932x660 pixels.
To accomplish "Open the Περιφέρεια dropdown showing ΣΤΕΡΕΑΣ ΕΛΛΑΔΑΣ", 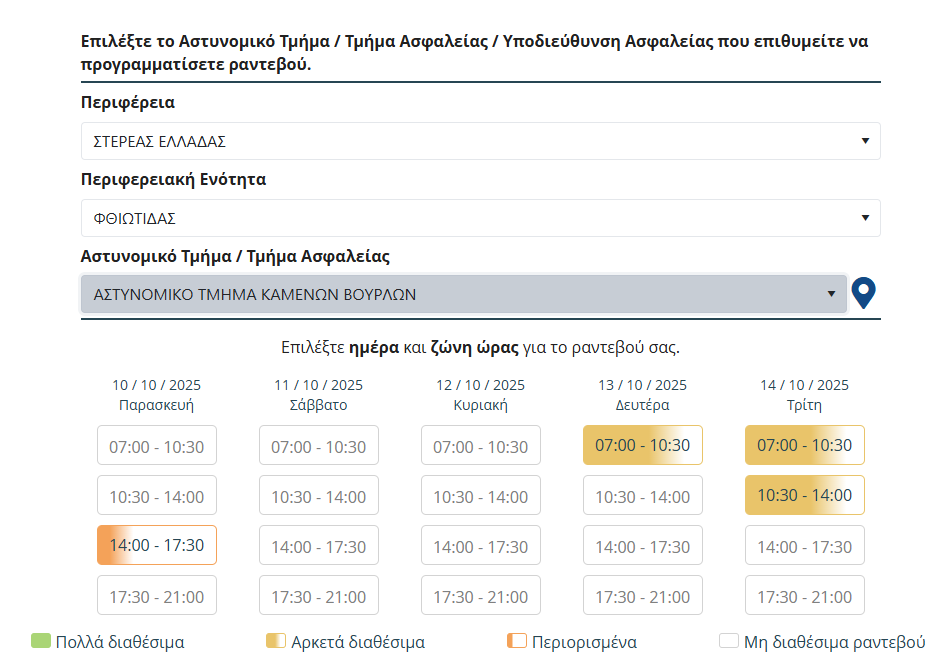I will click(480, 141).
